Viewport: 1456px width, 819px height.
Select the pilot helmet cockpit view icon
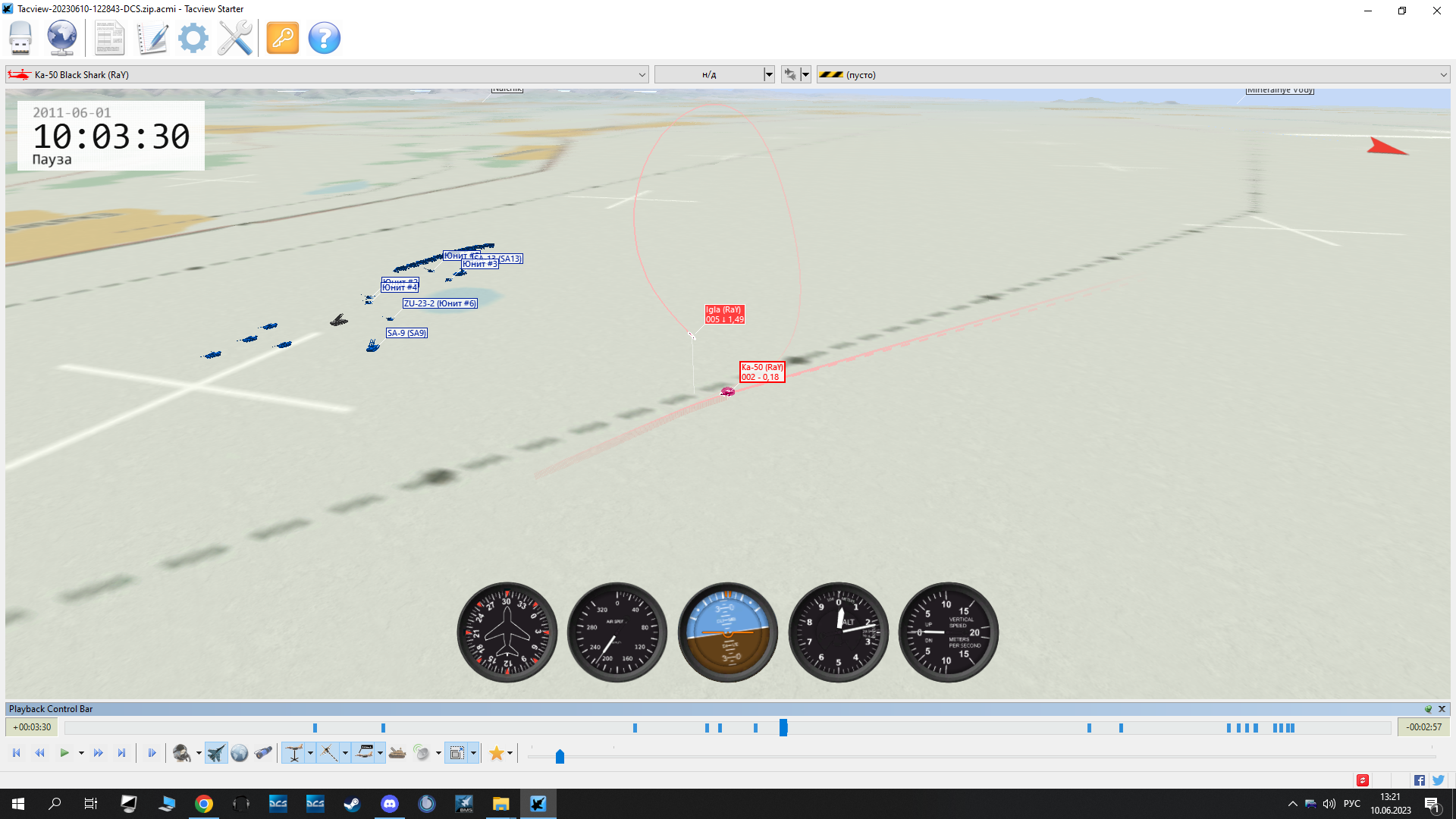tap(182, 753)
